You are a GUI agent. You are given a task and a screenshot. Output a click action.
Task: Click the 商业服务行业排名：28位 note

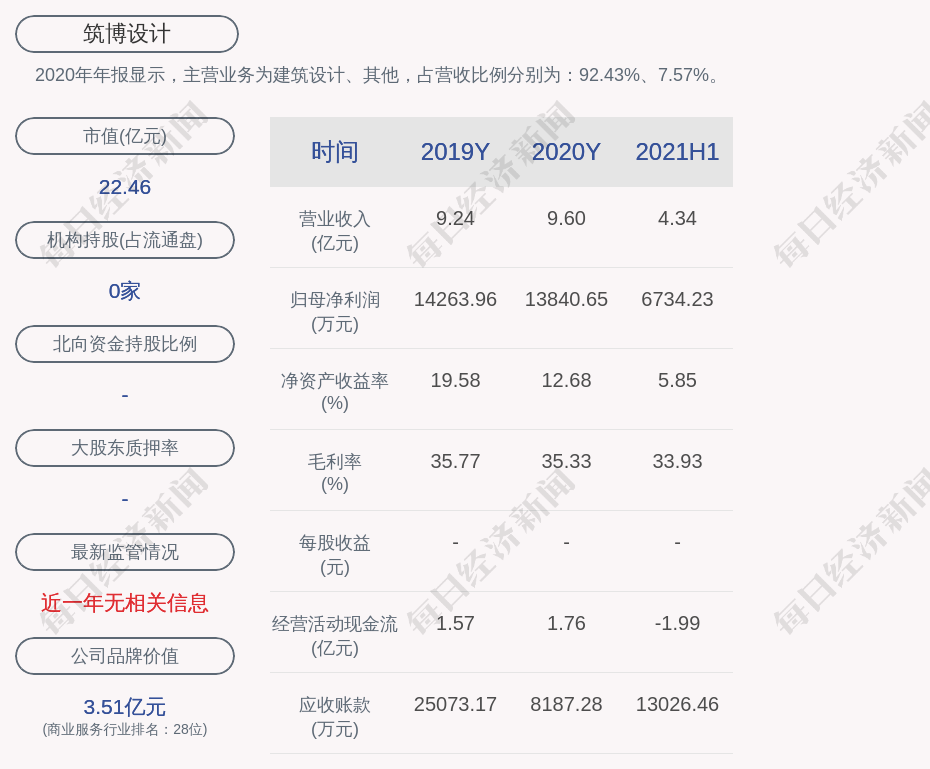pos(125,729)
